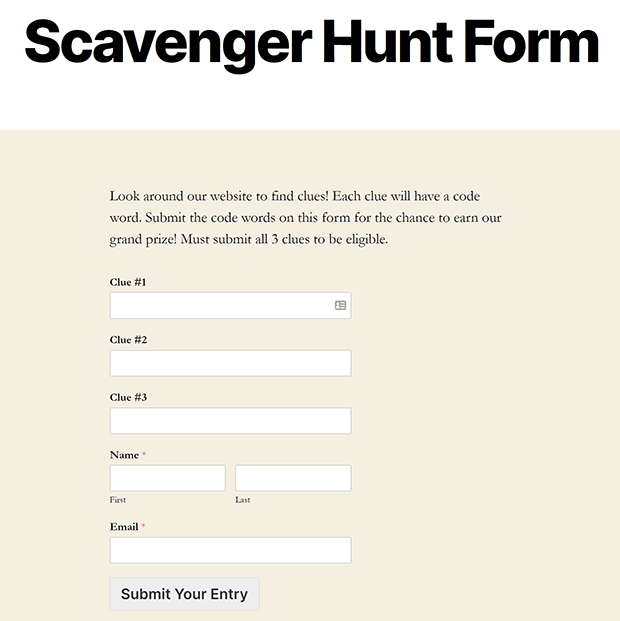Click the red asterisk beside Email

pos(143,526)
